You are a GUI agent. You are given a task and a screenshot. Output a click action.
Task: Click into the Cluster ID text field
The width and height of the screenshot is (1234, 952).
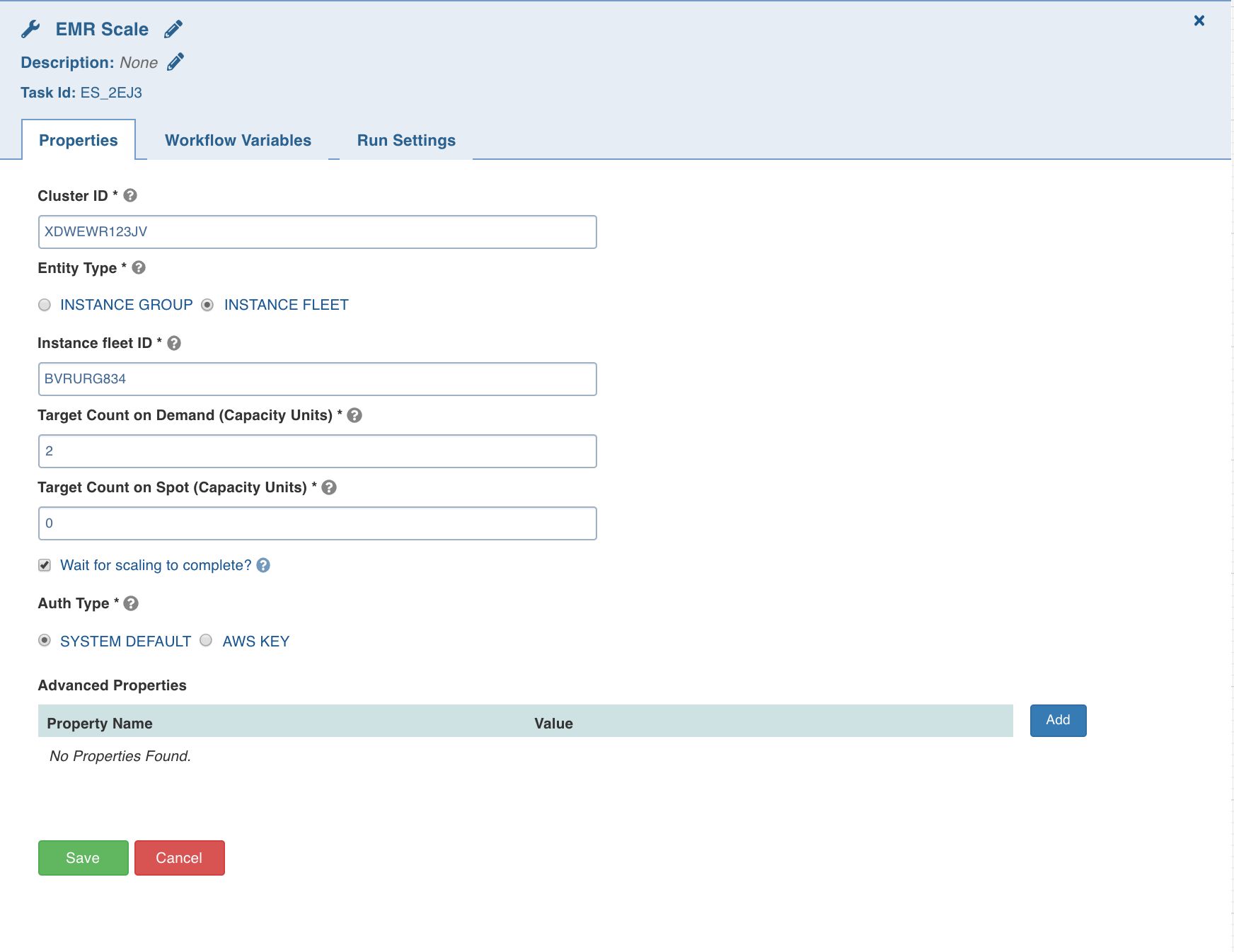click(317, 232)
